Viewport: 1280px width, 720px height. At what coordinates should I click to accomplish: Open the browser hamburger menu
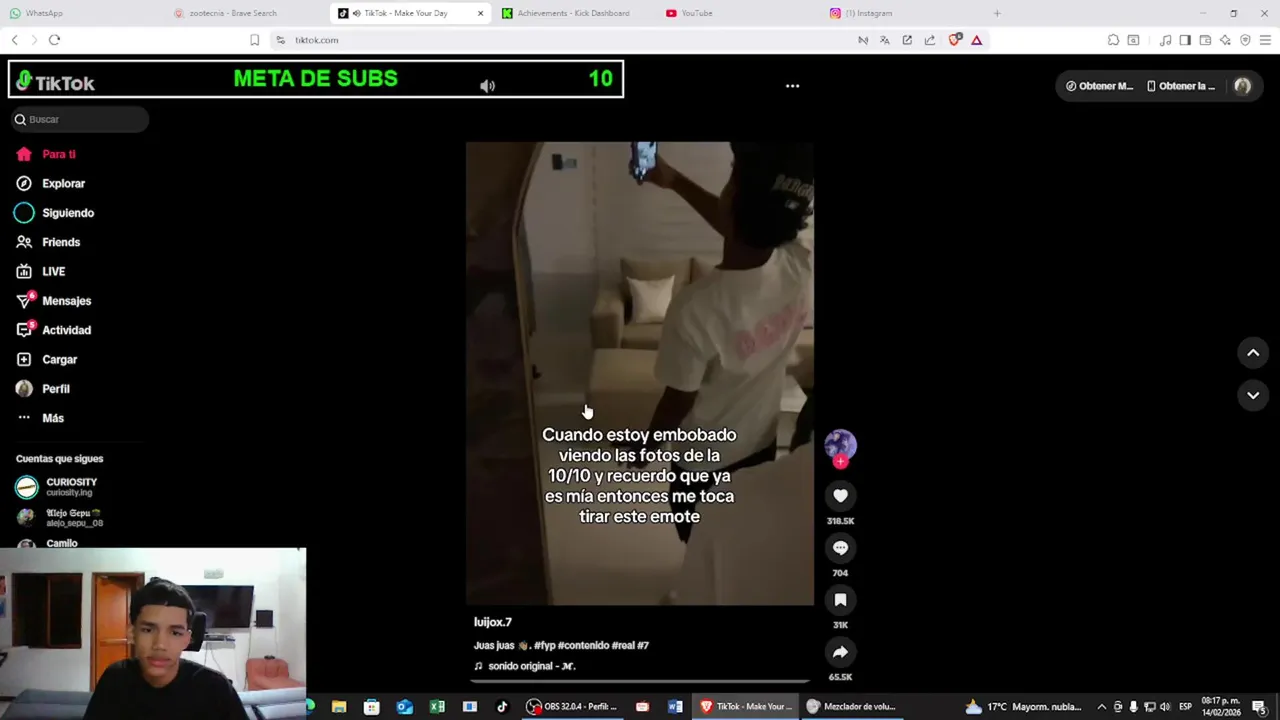click(x=1265, y=40)
